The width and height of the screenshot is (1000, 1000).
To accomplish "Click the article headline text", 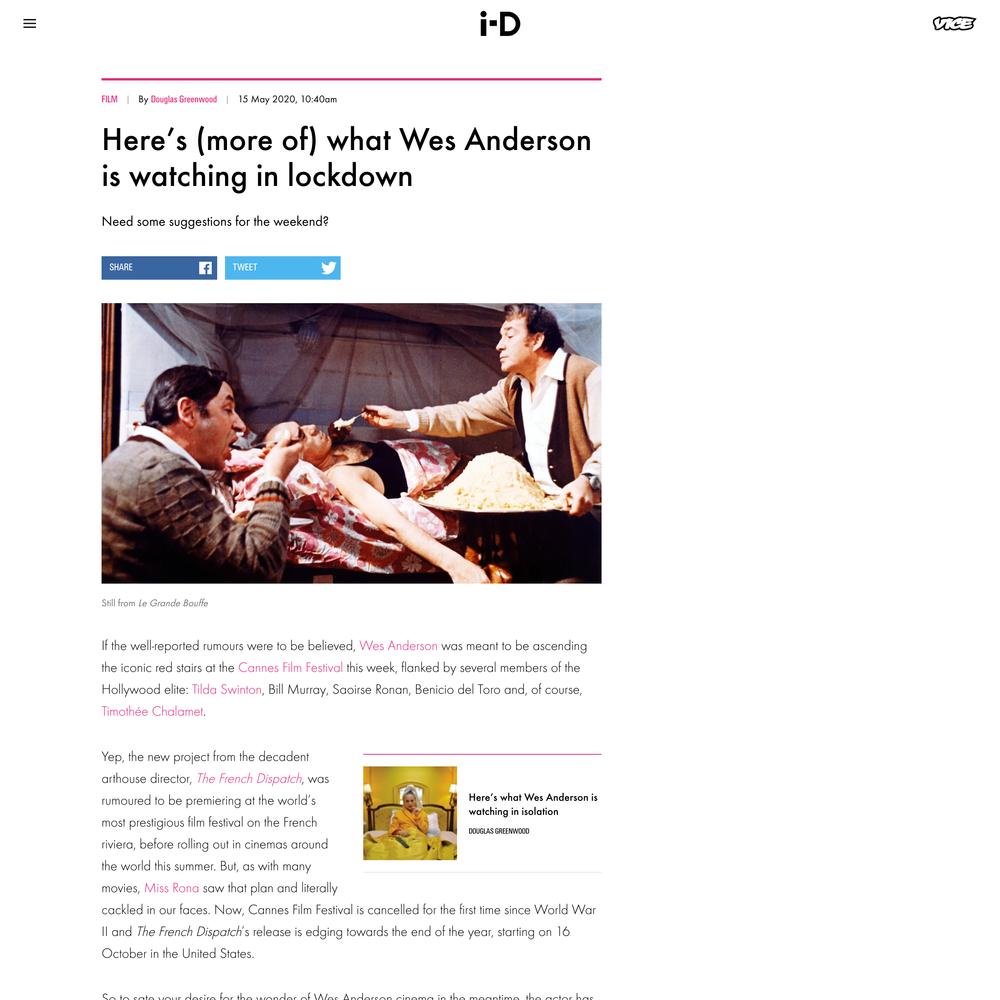I will coord(346,158).
